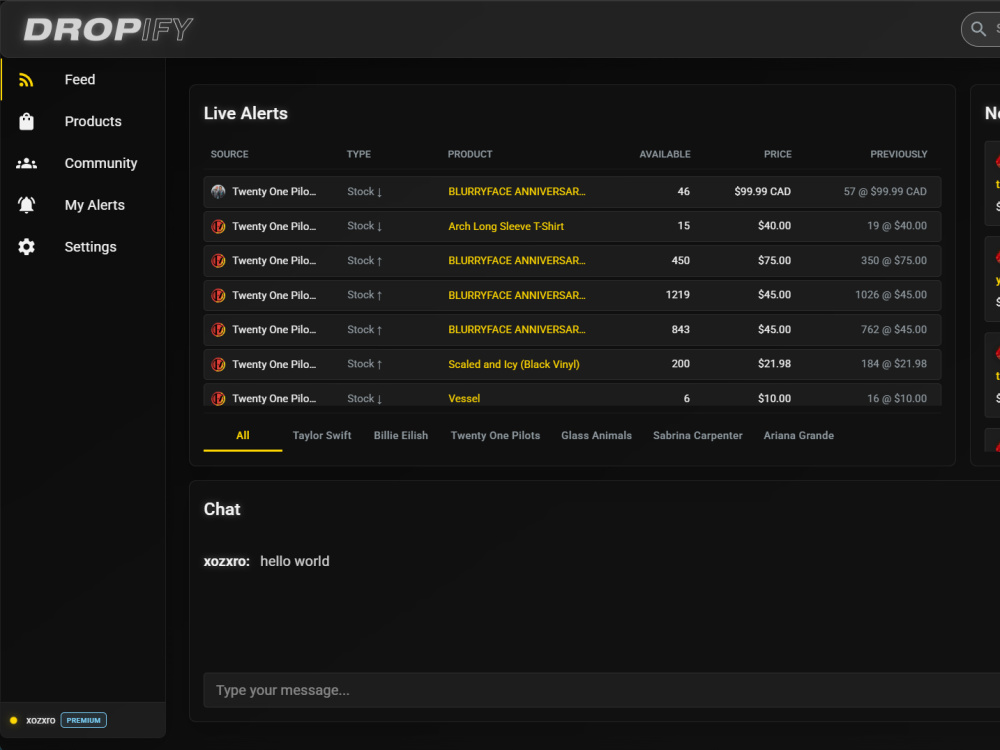The image size is (1000, 750).
Task: Click the $40.00 price cell
Action: (x=774, y=226)
